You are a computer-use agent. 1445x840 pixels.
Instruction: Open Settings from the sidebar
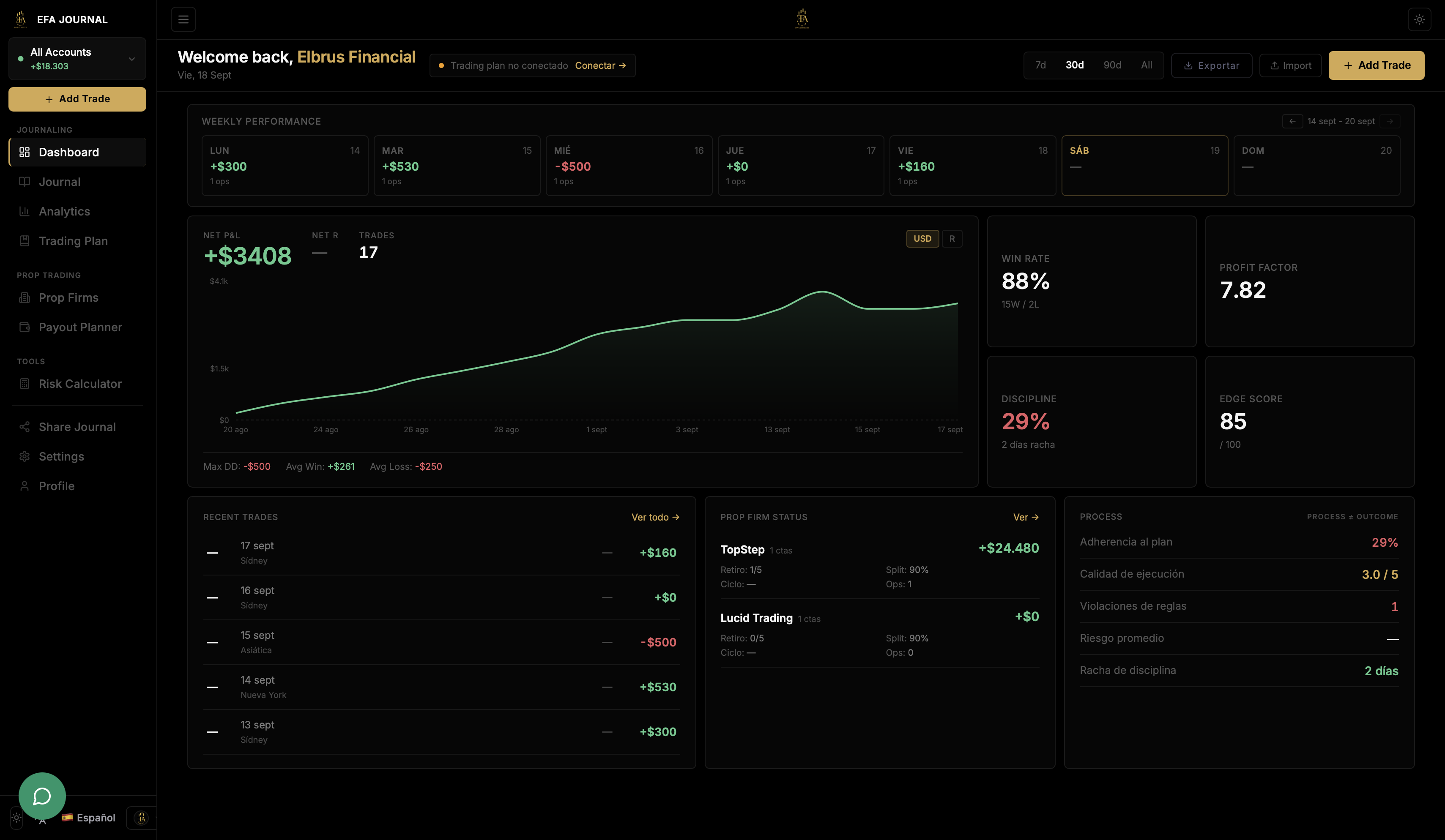pyautogui.click(x=77, y=457)
